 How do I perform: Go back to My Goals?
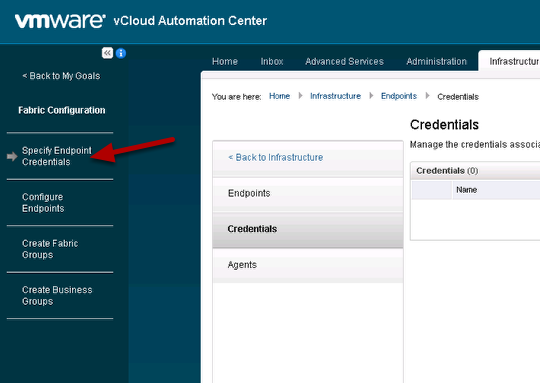pyautogui.click(x=61, y=76)
